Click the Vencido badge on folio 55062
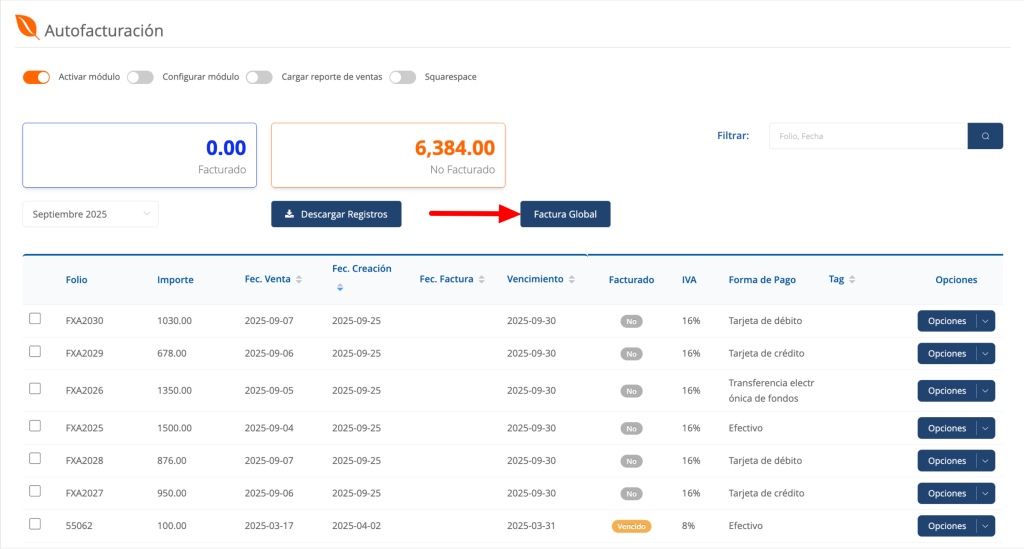 coord(632,526)
